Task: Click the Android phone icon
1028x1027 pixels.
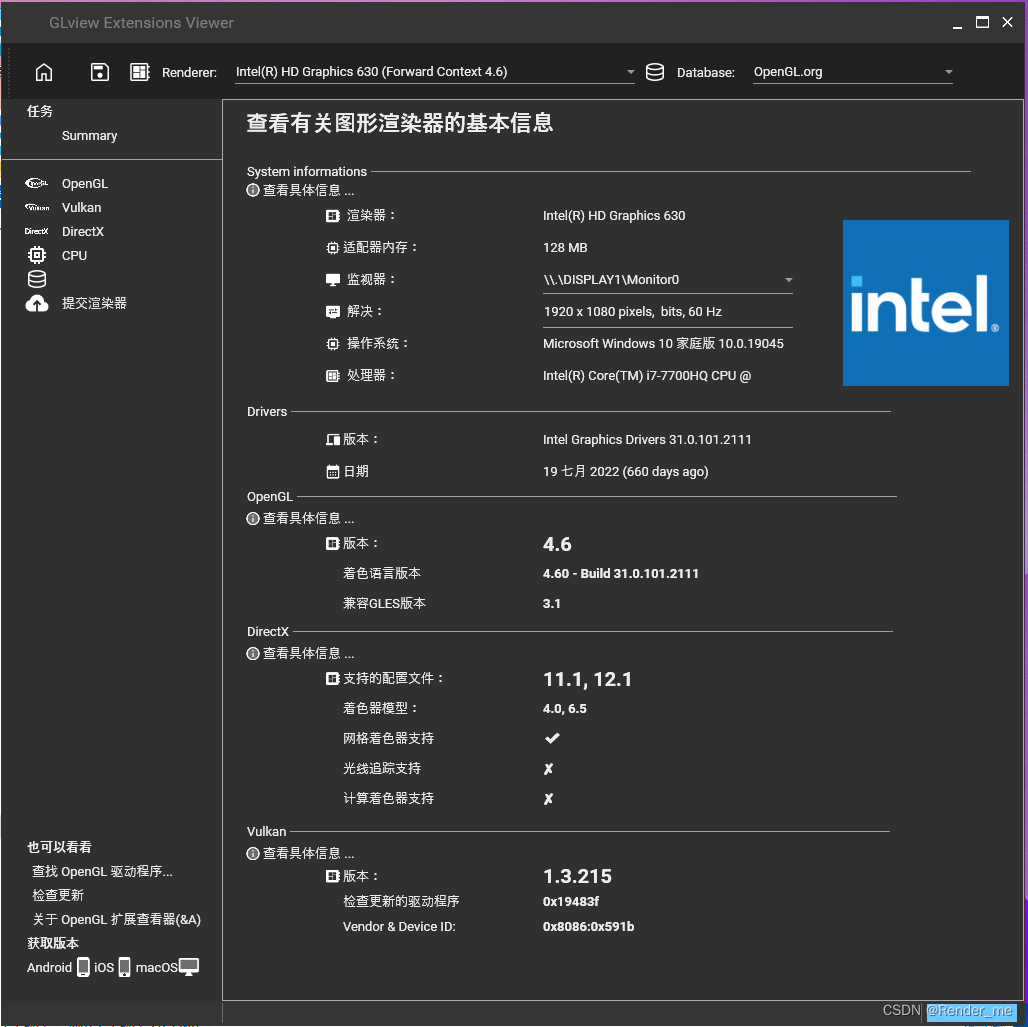Action: click(83, 967)
